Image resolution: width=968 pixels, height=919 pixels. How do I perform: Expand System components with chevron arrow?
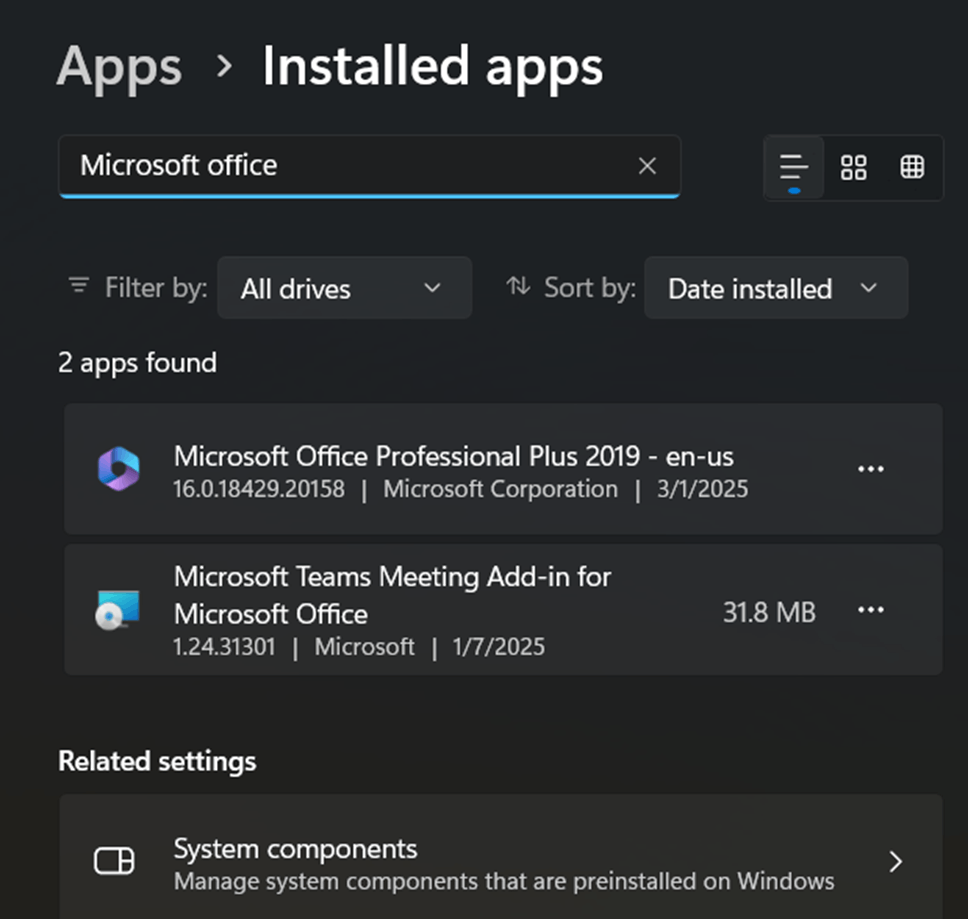coord(895,861)
